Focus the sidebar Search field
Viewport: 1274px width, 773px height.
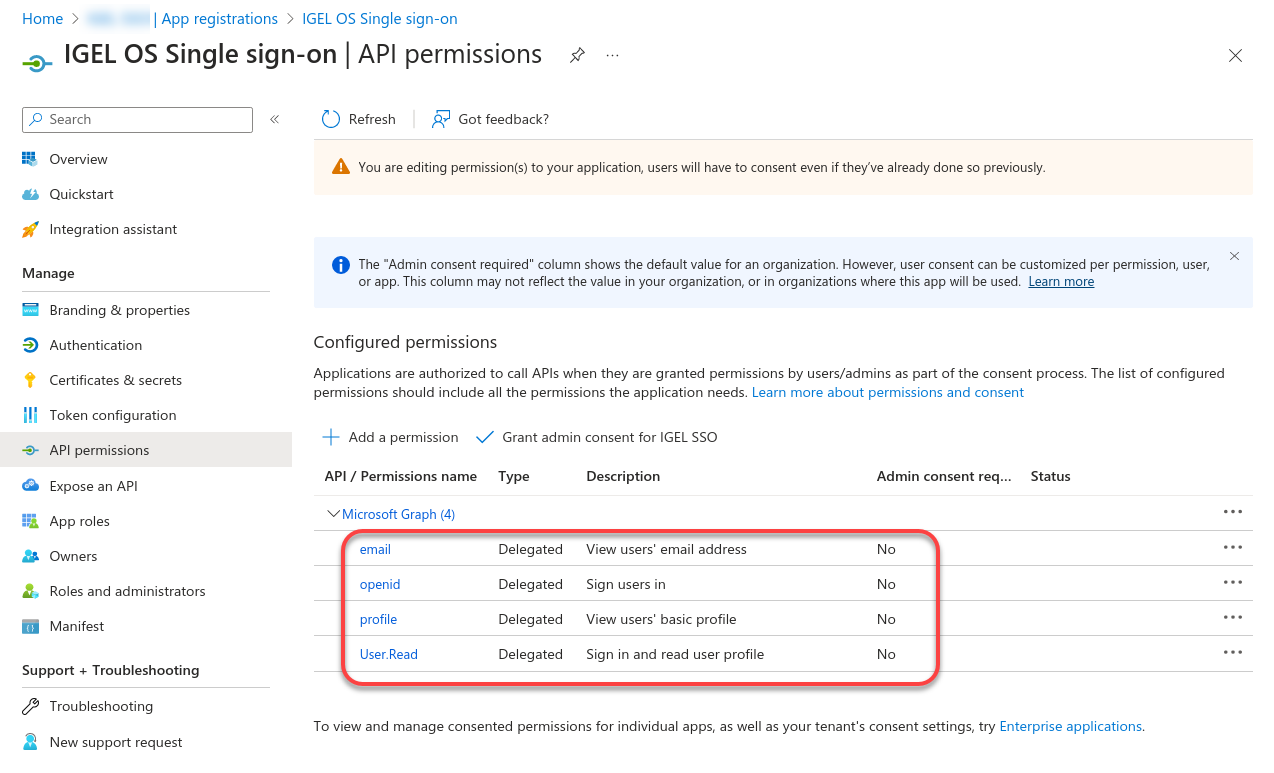pos(137,119)
